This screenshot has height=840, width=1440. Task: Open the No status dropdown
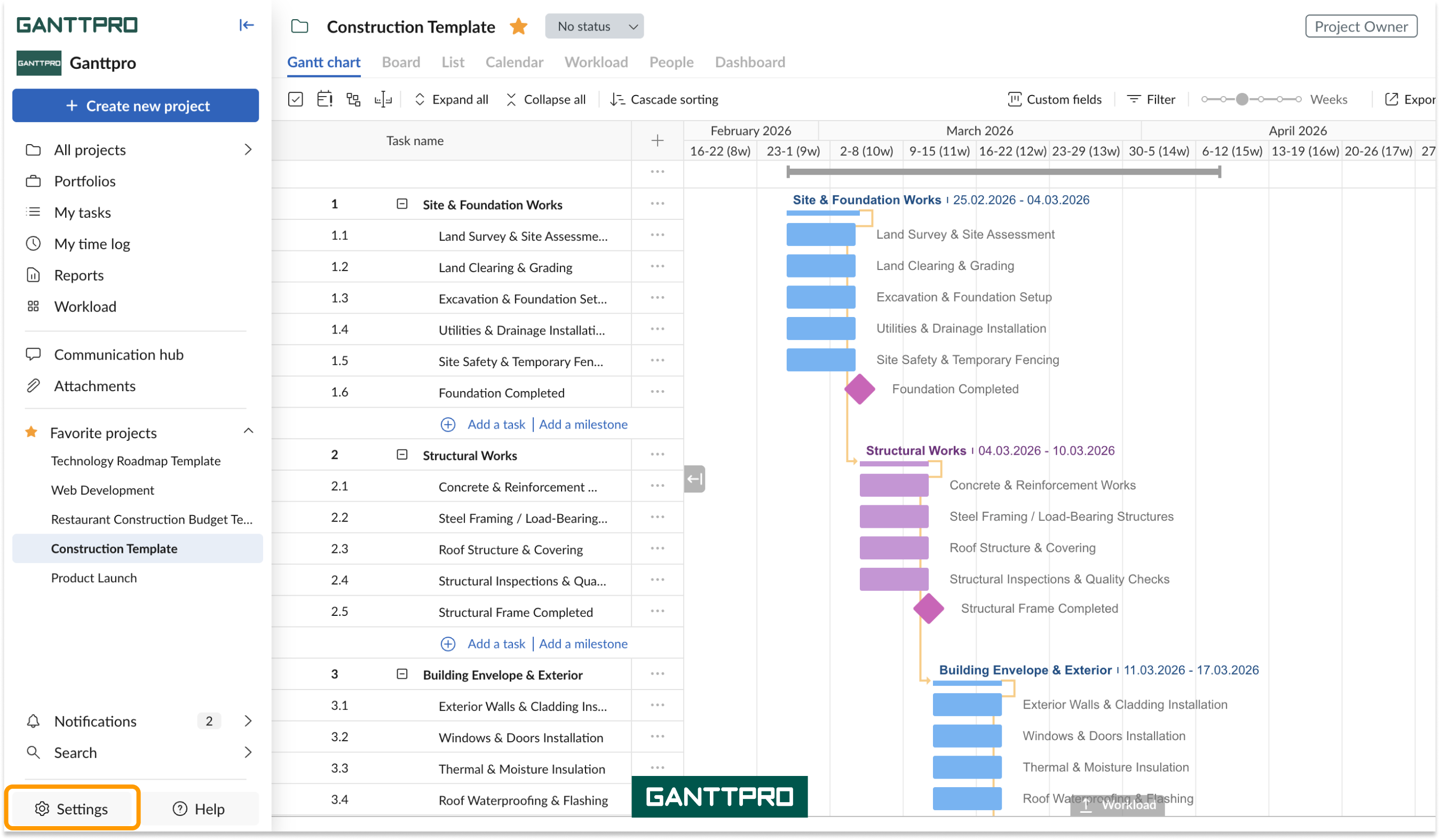pyautogui.click(x=594, y=26)
